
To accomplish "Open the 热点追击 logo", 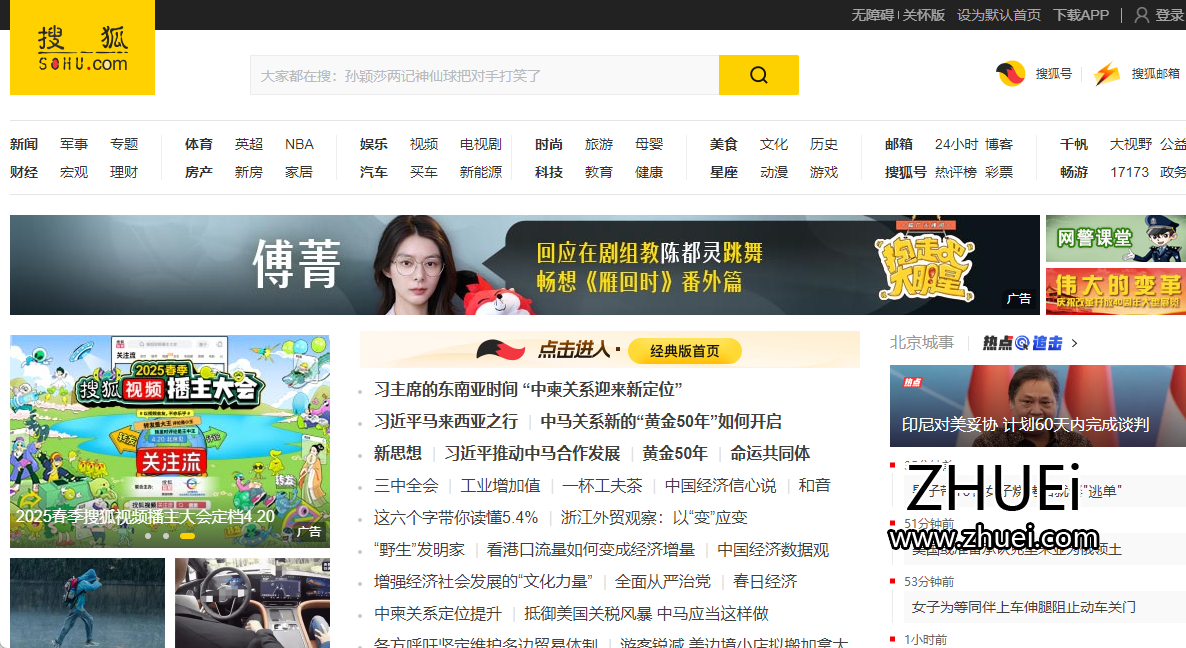I will (x=1022, y=343).
